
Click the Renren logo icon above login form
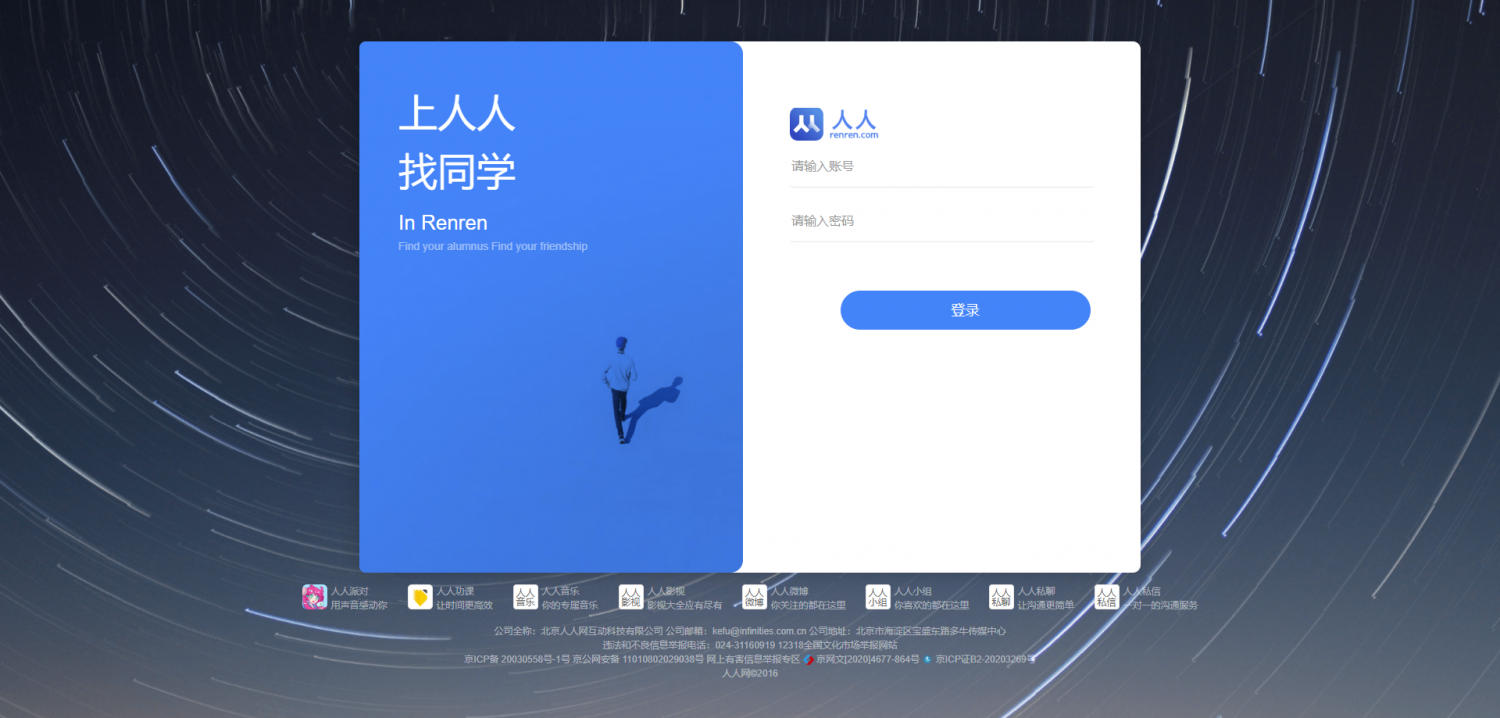(806, 124)
